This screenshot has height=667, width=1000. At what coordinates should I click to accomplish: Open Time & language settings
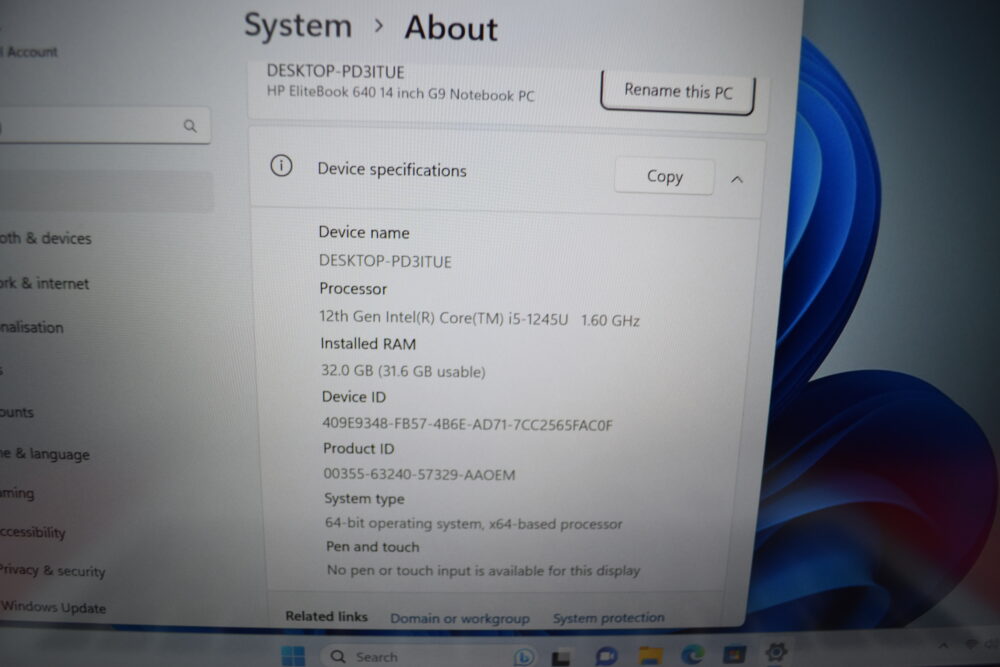tap(45, 454)
